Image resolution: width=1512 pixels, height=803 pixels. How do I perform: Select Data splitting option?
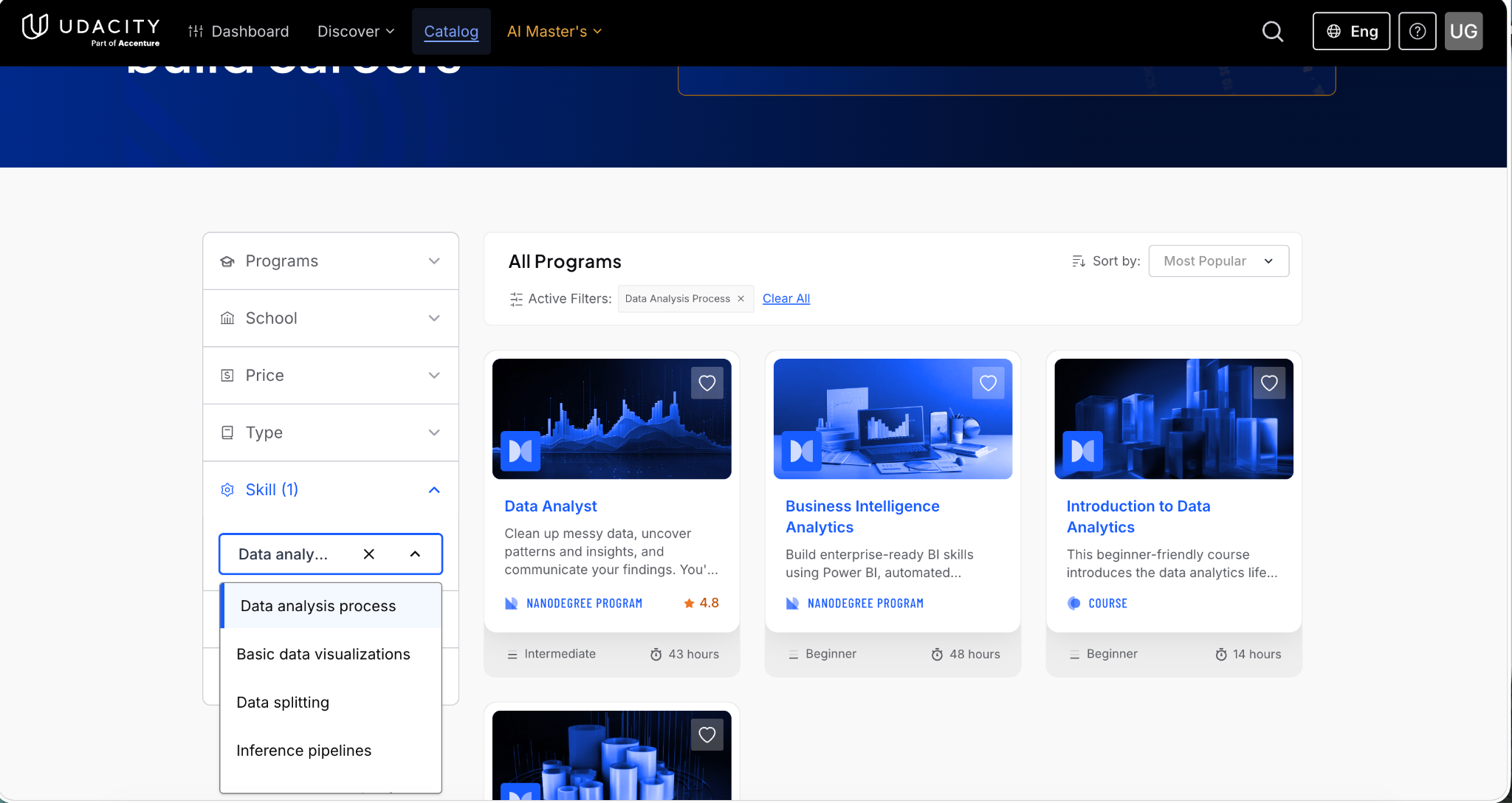point(331,703)
